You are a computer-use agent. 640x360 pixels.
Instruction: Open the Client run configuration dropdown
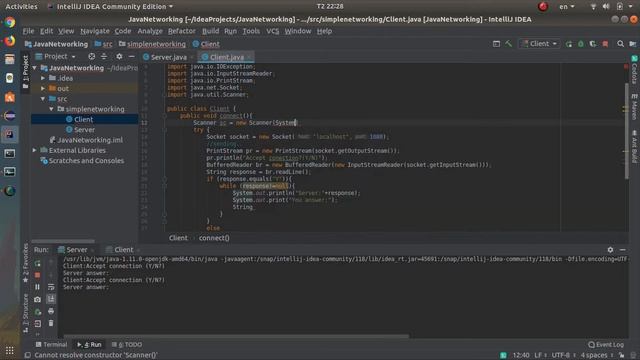point(539,44)
